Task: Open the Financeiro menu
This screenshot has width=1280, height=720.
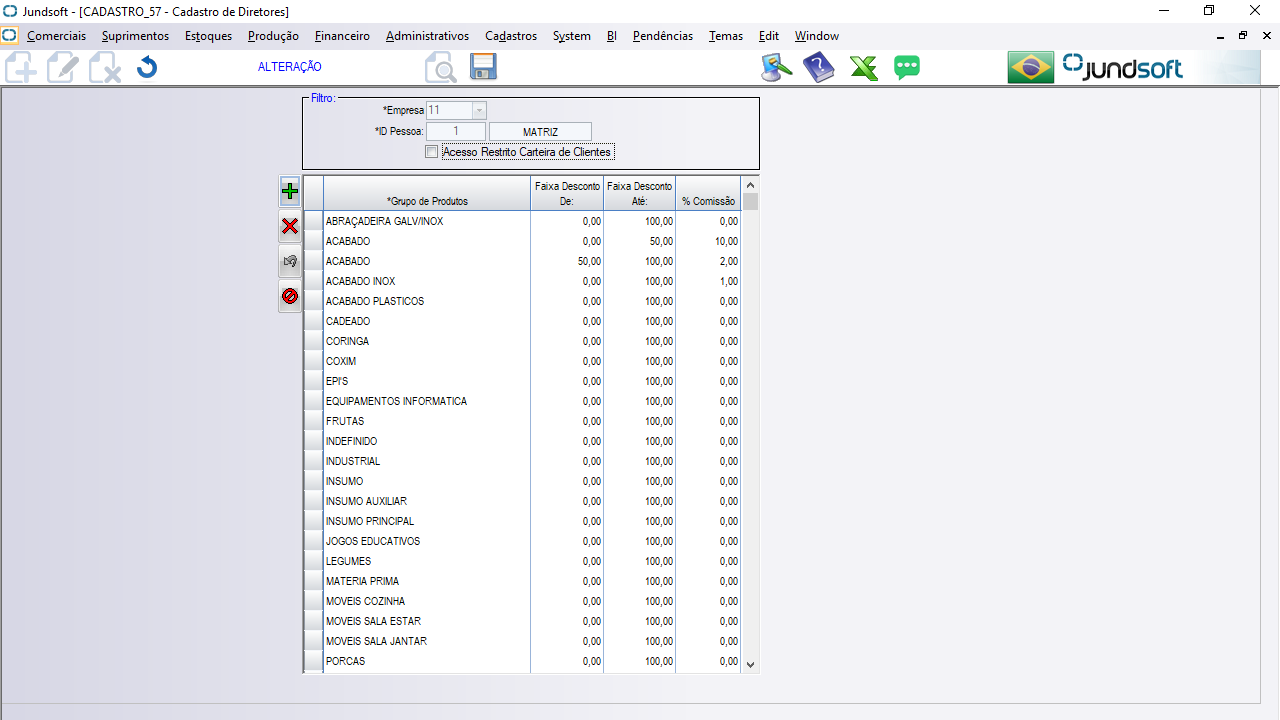Action: [342, 35]
